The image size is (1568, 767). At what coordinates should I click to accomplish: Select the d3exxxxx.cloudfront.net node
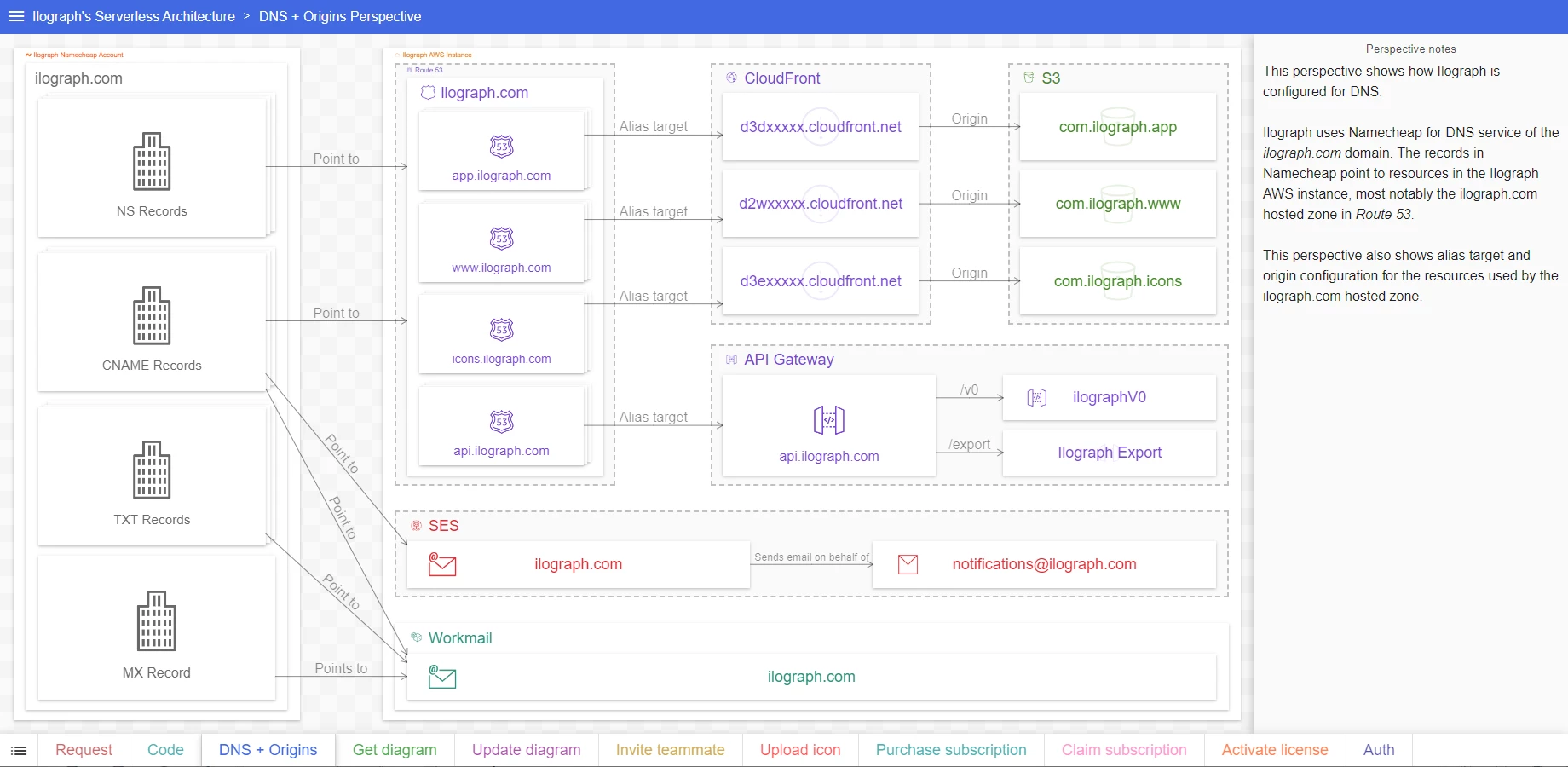[x=821, y=281]
